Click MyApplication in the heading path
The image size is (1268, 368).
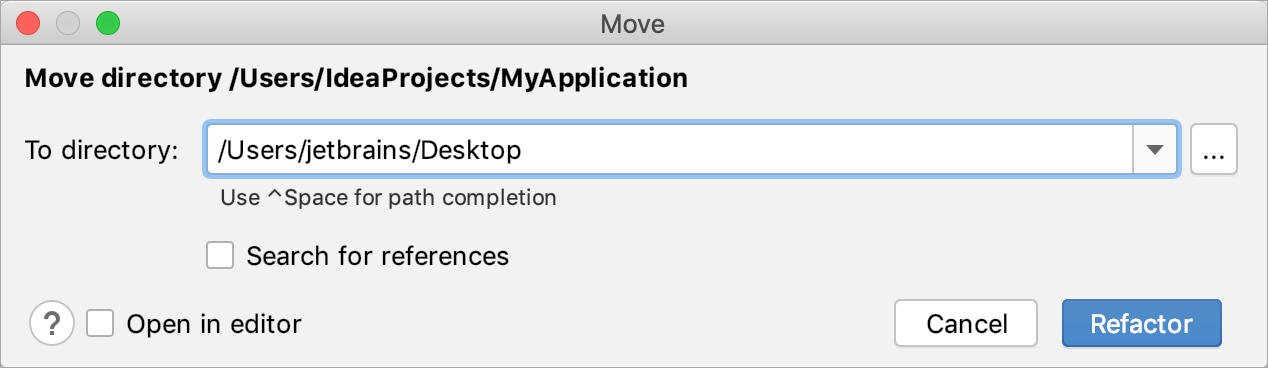[x=593, y=78]
